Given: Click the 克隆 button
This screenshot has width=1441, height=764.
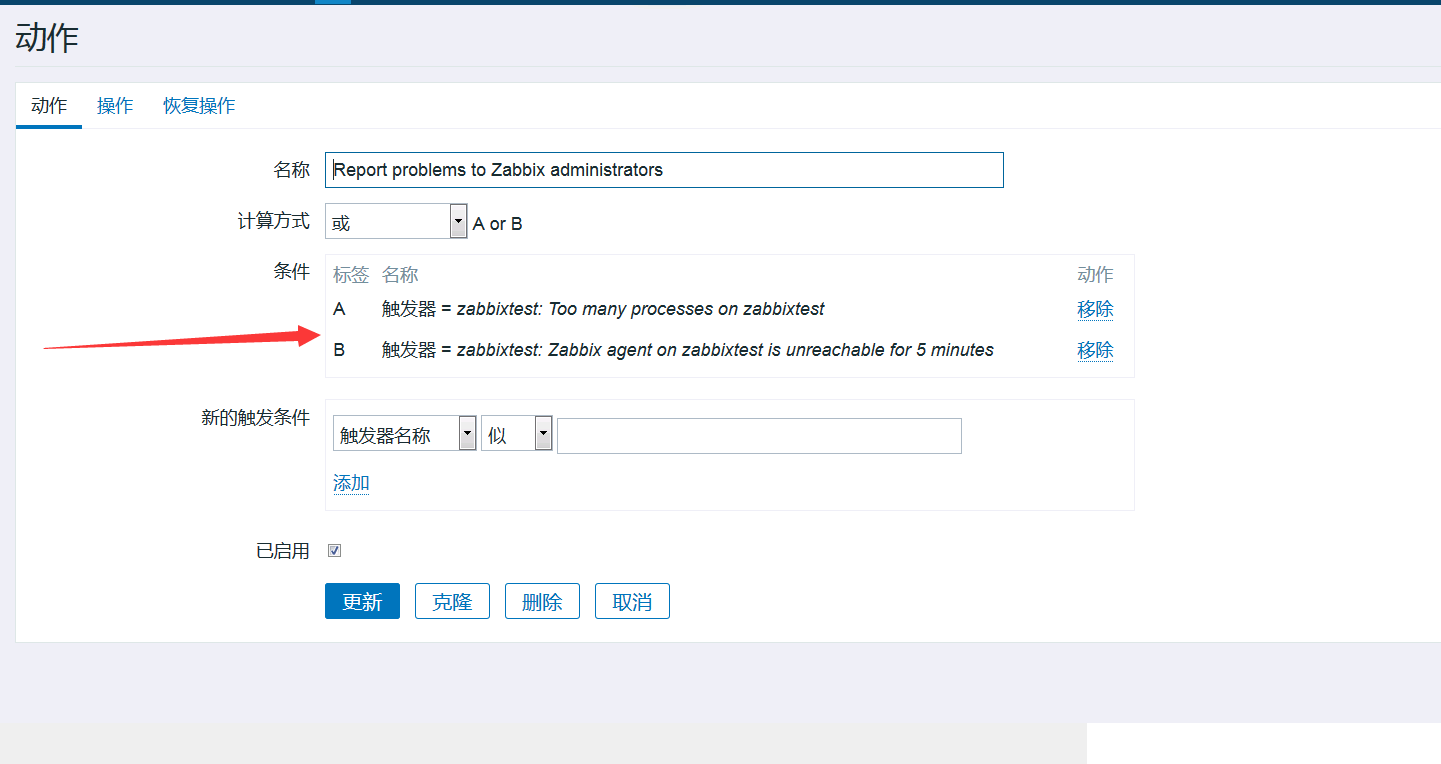Looking at the screenshot, I should (x=452, y=602).
